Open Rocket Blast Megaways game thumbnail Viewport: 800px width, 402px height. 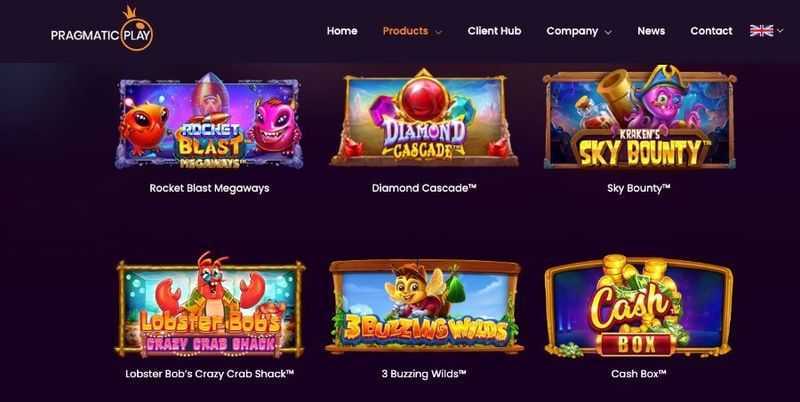coord(209,121)
